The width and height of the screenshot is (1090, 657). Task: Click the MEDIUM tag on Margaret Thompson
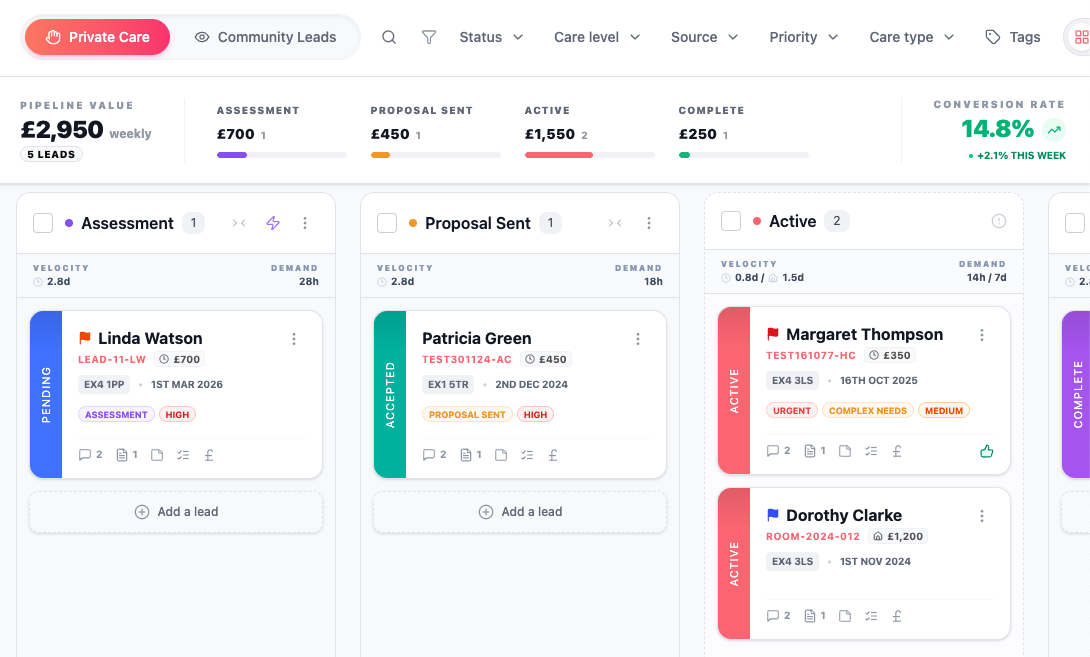point(943,410)
